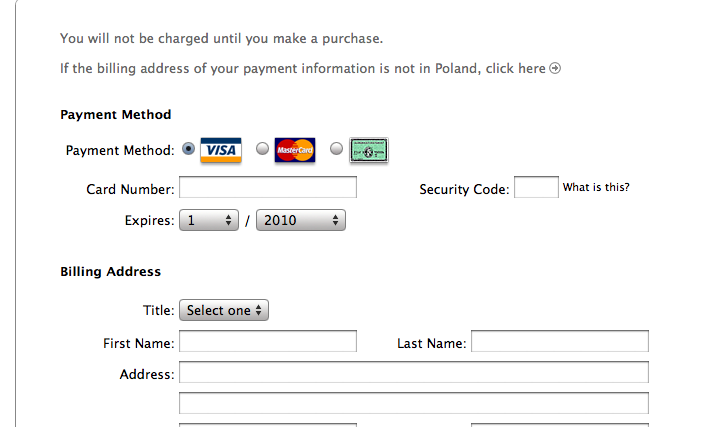Image resolution: width=718 pixels, height=427 pixels.
Task: Click the partially visible left field below Address
Action: 268,425
